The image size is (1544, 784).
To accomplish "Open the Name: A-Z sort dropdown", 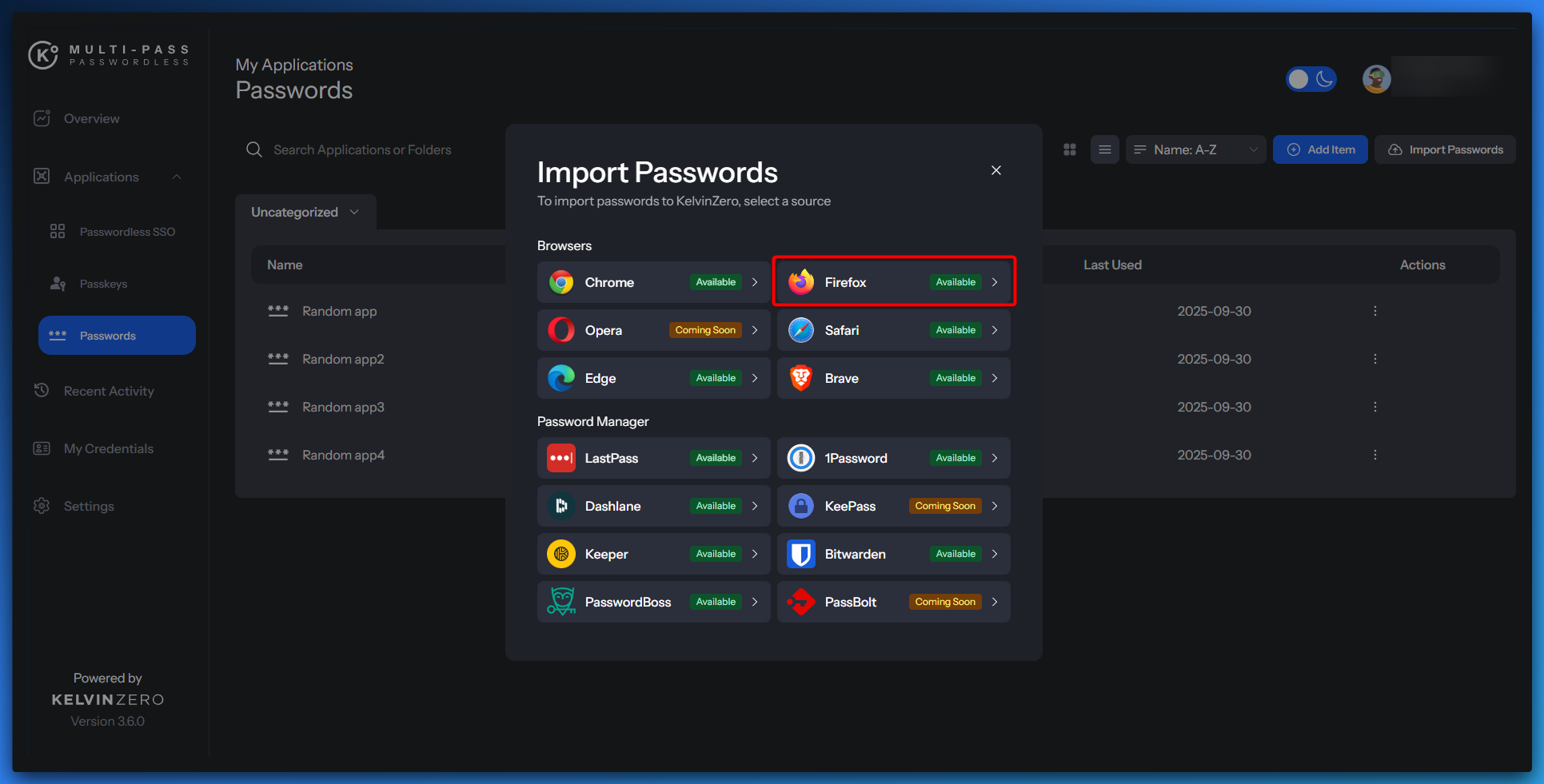I will tap(1195, 149).
